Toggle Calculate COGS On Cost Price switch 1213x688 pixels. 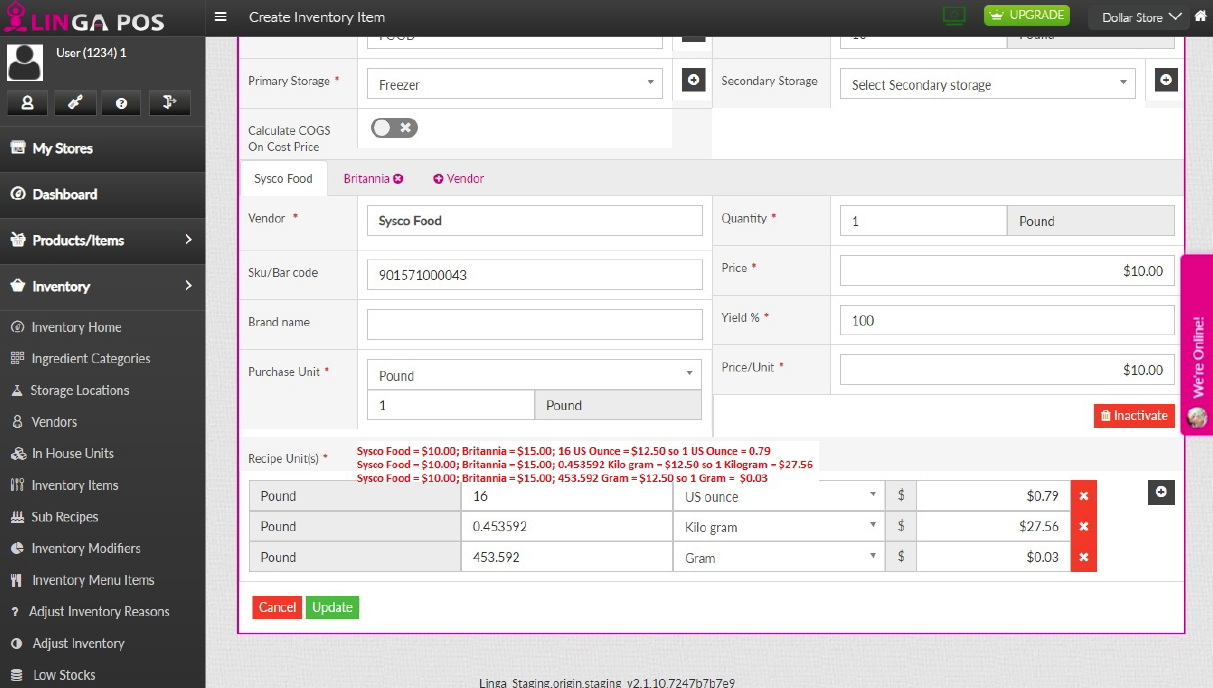tap(394, 128)
